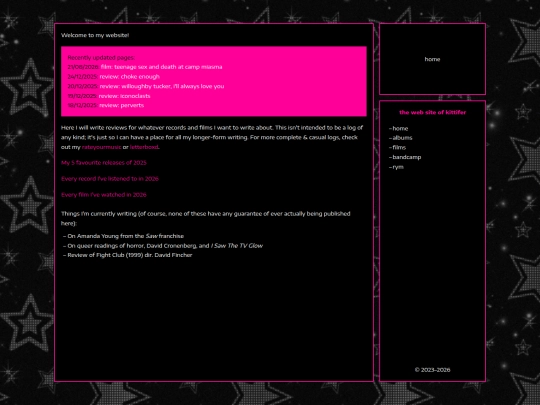Screen dimensions: 540x405
Task: Visit the rateyourmusic link
Action: coord(102,147)
